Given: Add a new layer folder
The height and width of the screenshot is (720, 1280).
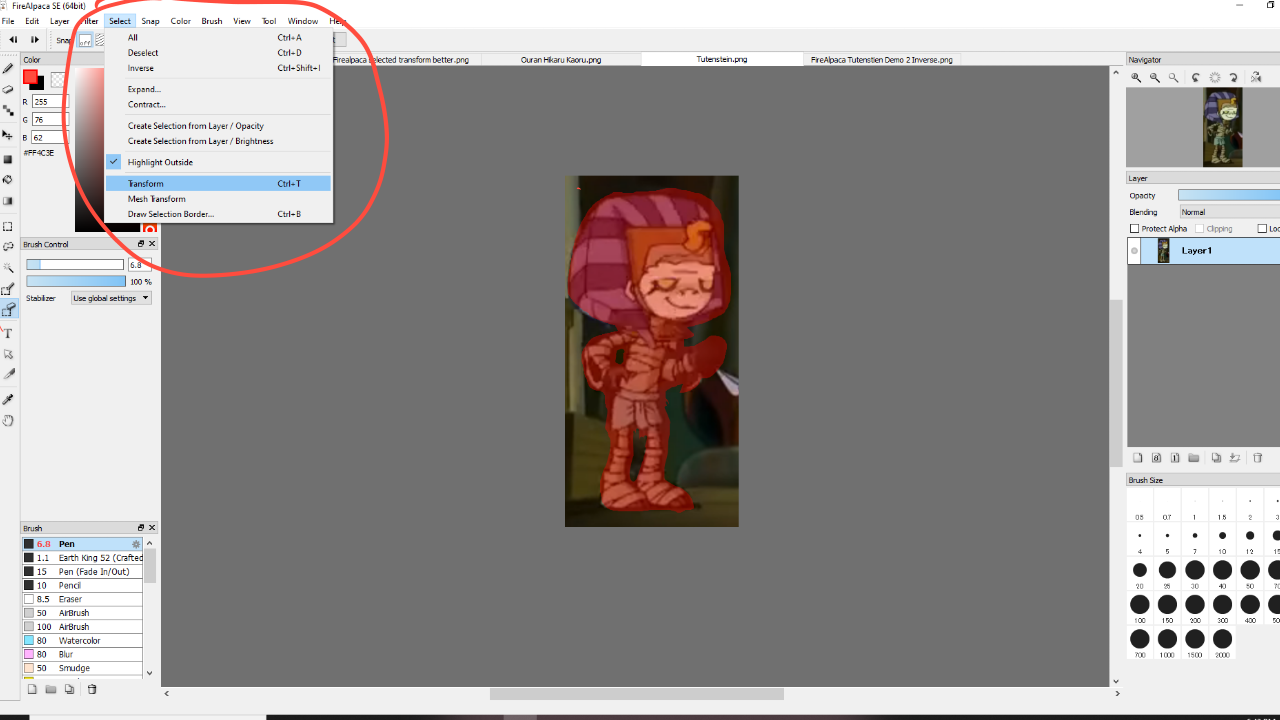Looking at the screenshot, I should (1194, 458).
